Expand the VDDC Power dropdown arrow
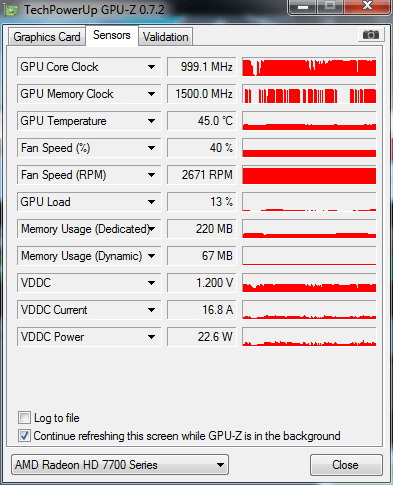 click(x=151, y=337)
